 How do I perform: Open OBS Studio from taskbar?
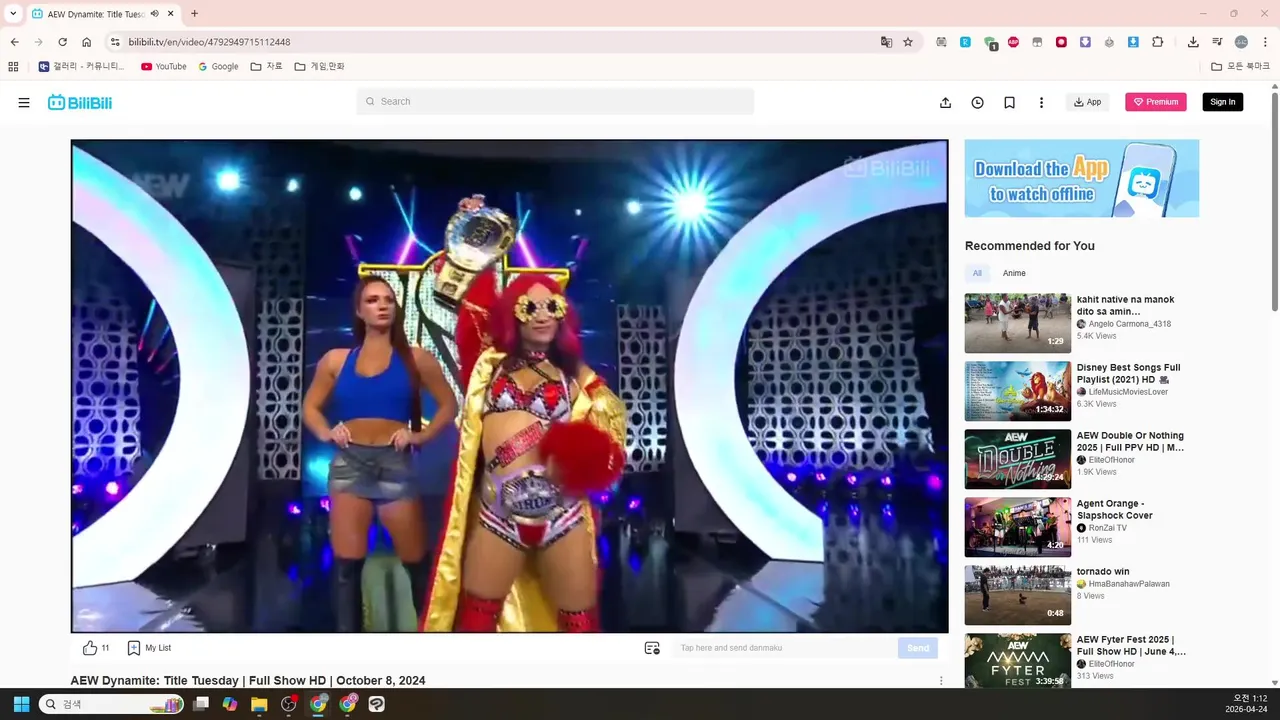tap(289, 704)
